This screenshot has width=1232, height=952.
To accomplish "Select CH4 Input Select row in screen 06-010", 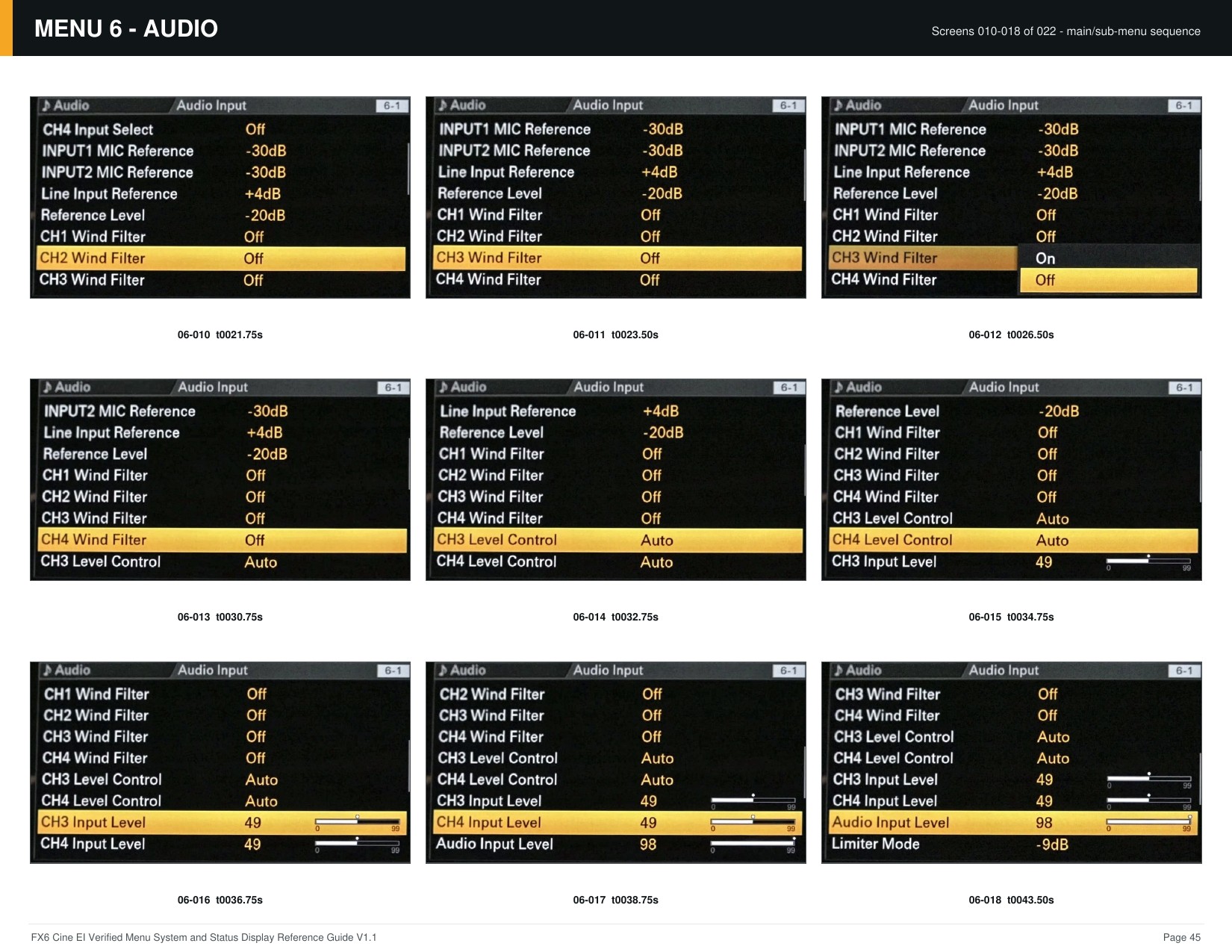I will pyautogui.click(x=221, y=130).
